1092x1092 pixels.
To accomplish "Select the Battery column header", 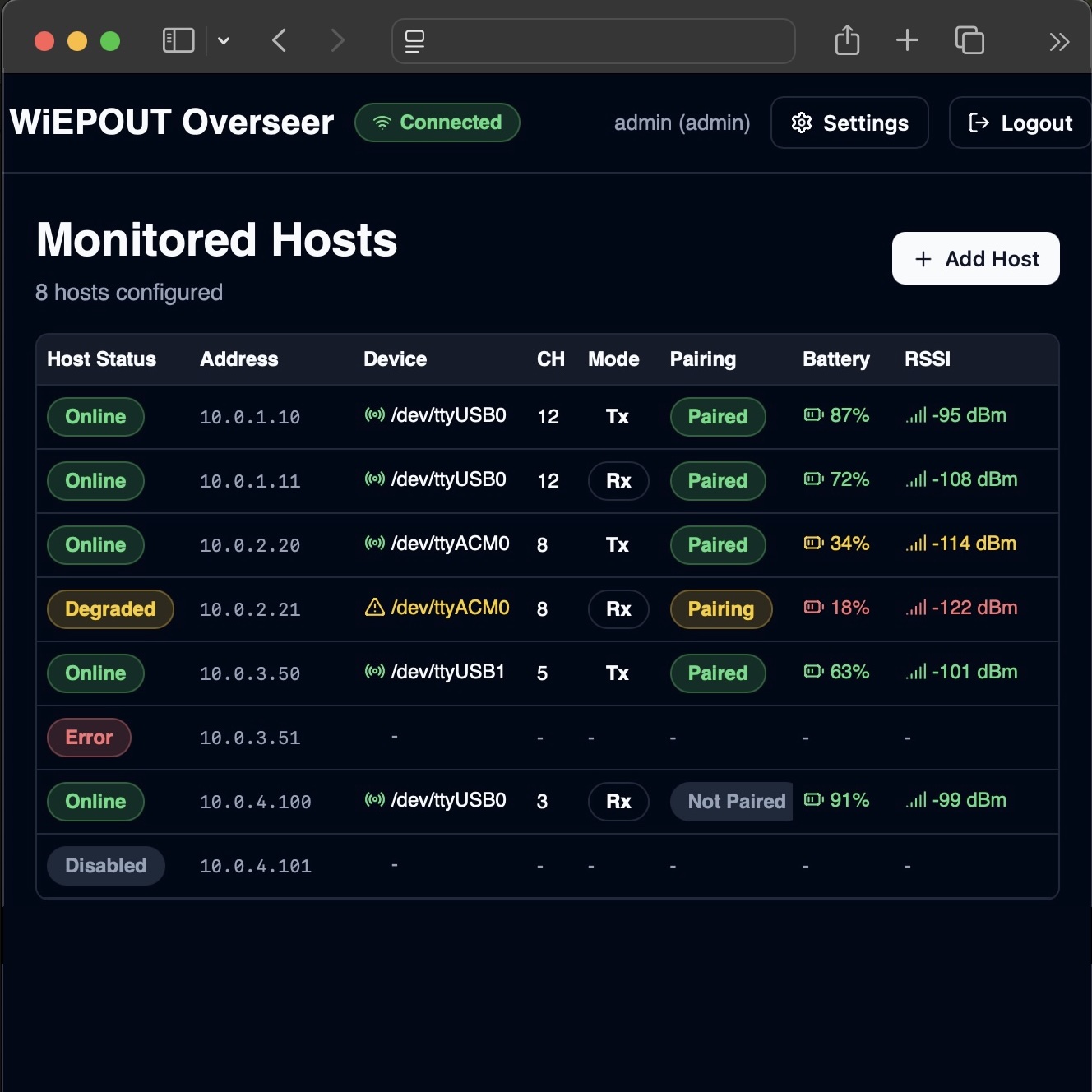I will pyautogui.click(x=836, y=359).
